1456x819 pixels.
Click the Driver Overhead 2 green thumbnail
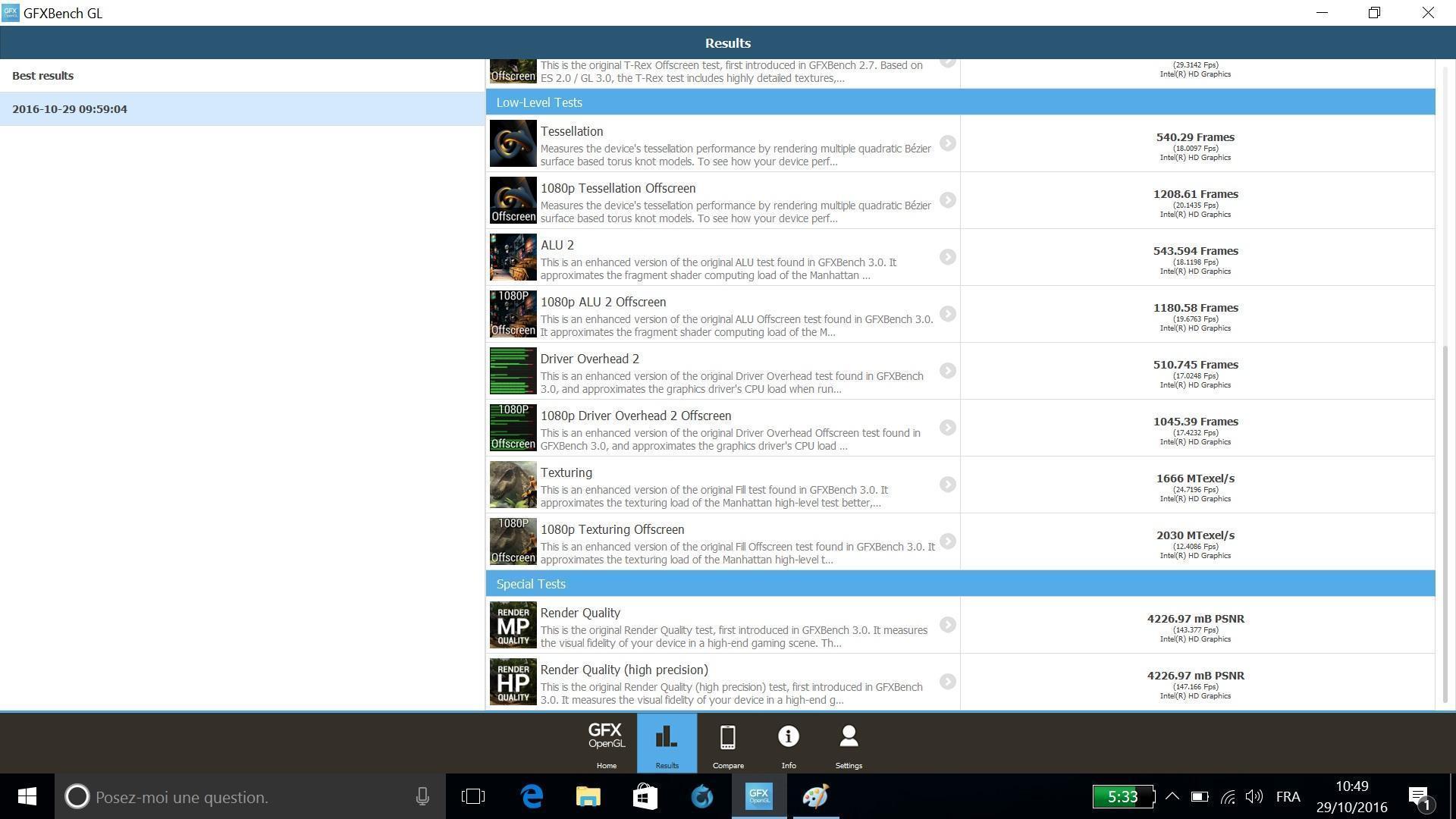[513, 371]
